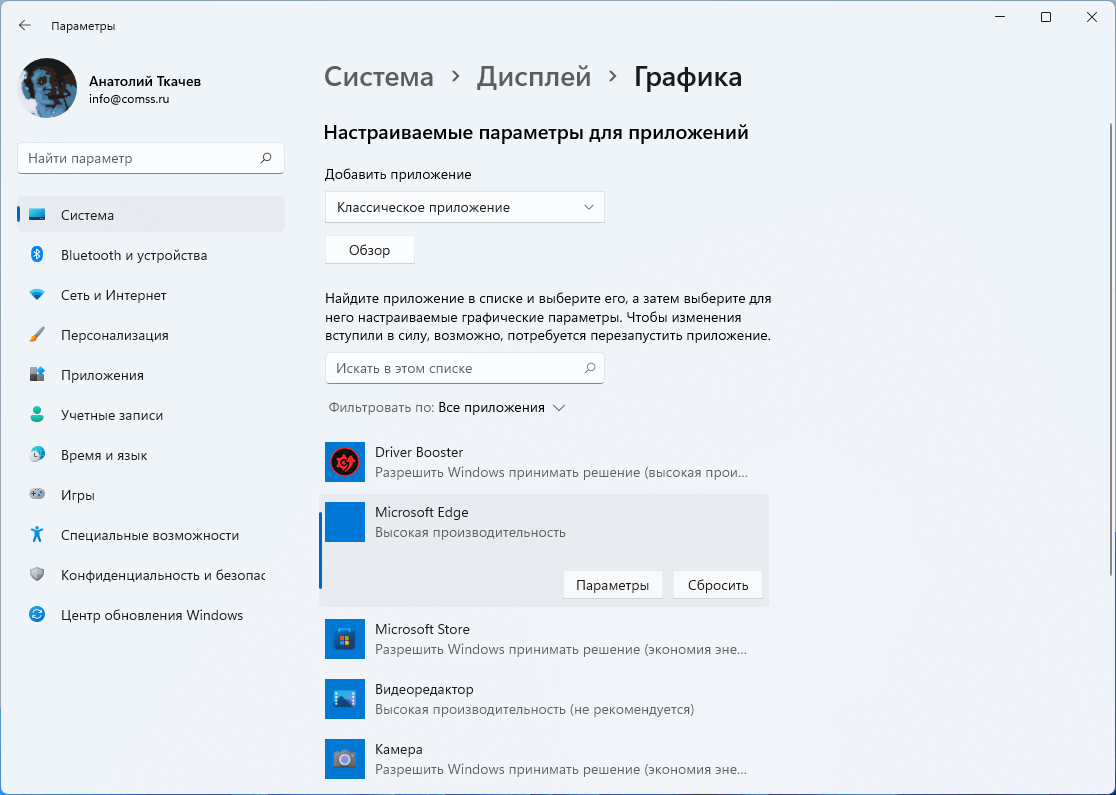Screen dimensions: 1116x795
Task: Expand the Фильтровать по Все приложения filter
Action: (447, 408)
